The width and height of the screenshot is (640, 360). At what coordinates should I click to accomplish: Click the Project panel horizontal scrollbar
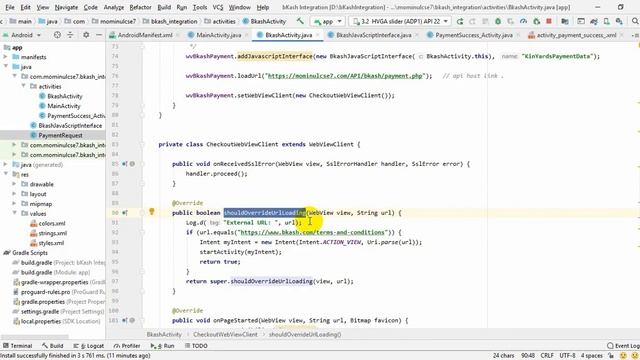pos(35,338)
